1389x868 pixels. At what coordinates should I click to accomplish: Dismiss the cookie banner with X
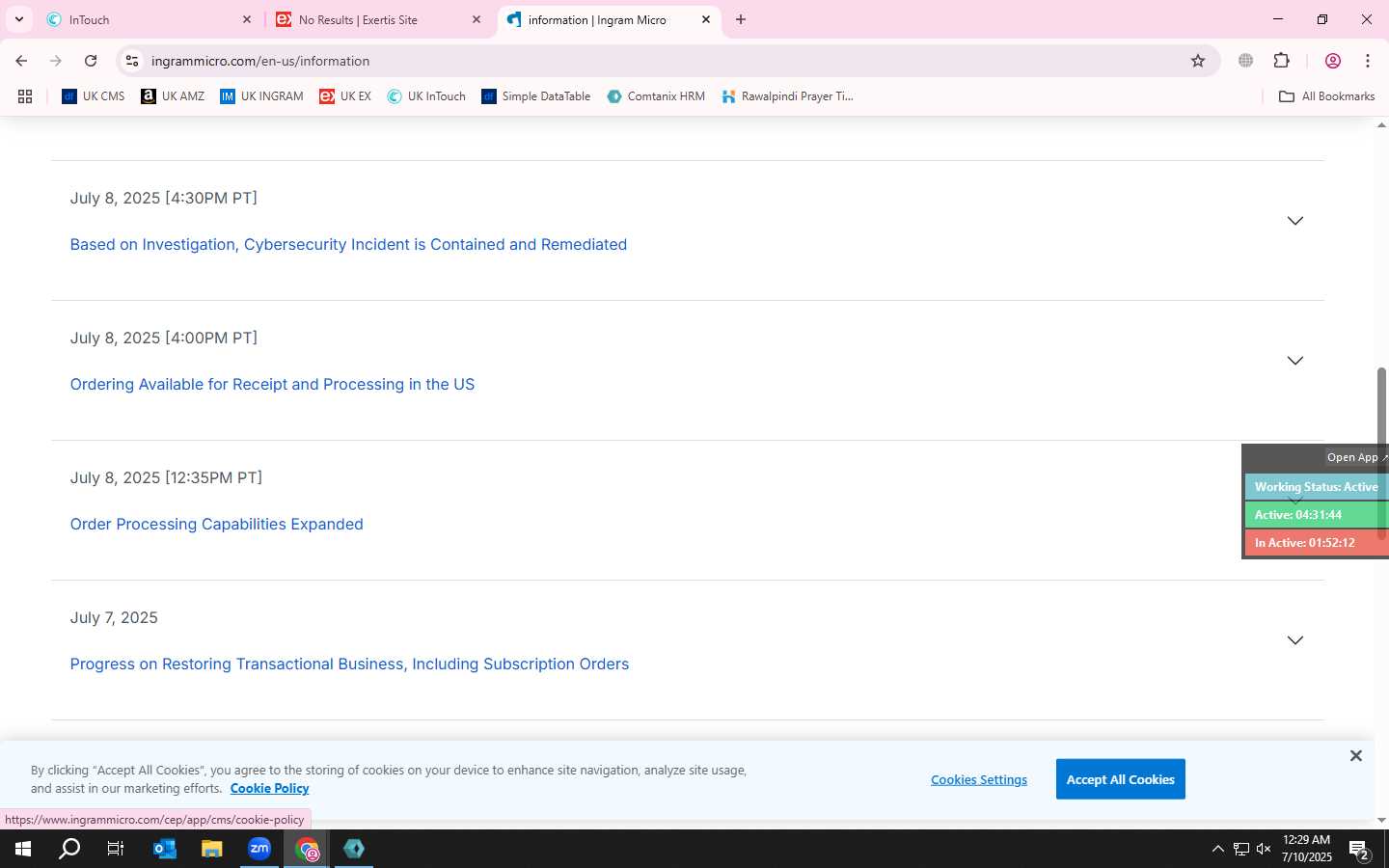click(1355, 755)
